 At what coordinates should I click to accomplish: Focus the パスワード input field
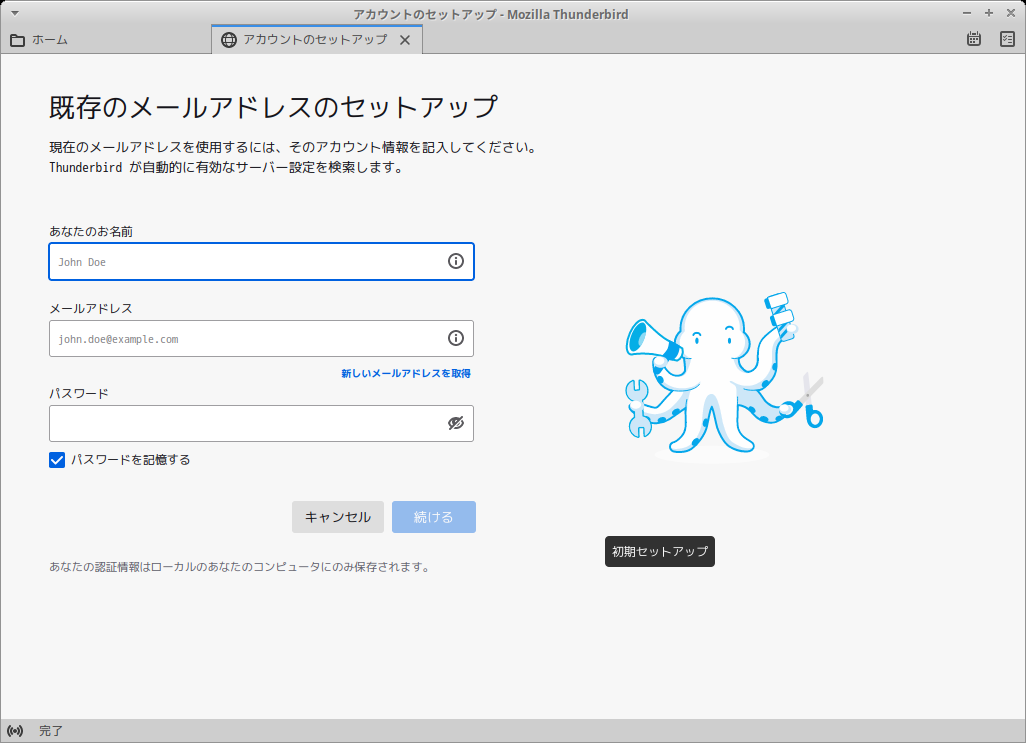[261, 423]
